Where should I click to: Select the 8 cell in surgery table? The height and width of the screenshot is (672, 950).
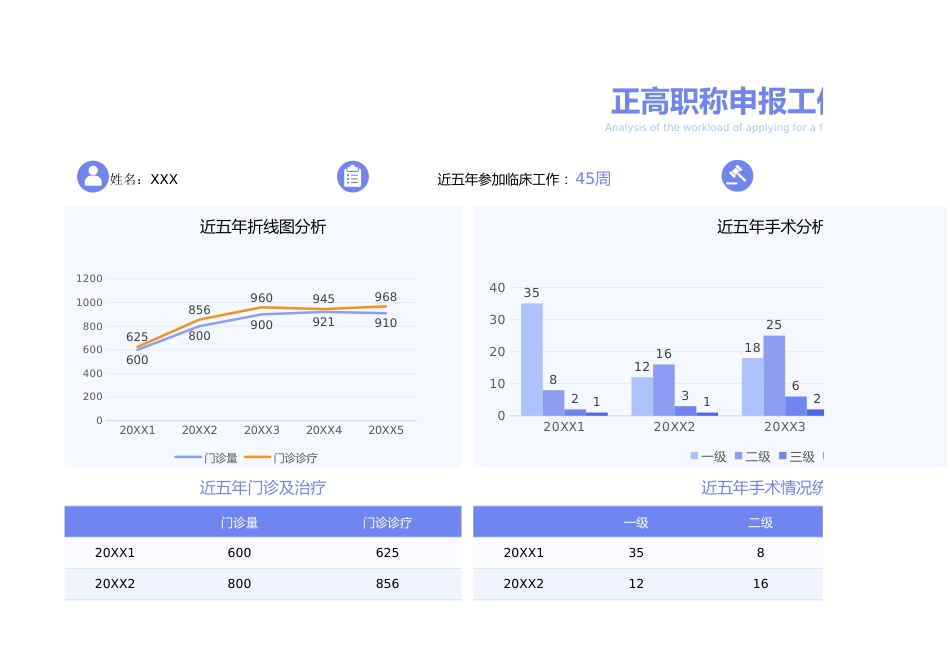pos(760,553)
